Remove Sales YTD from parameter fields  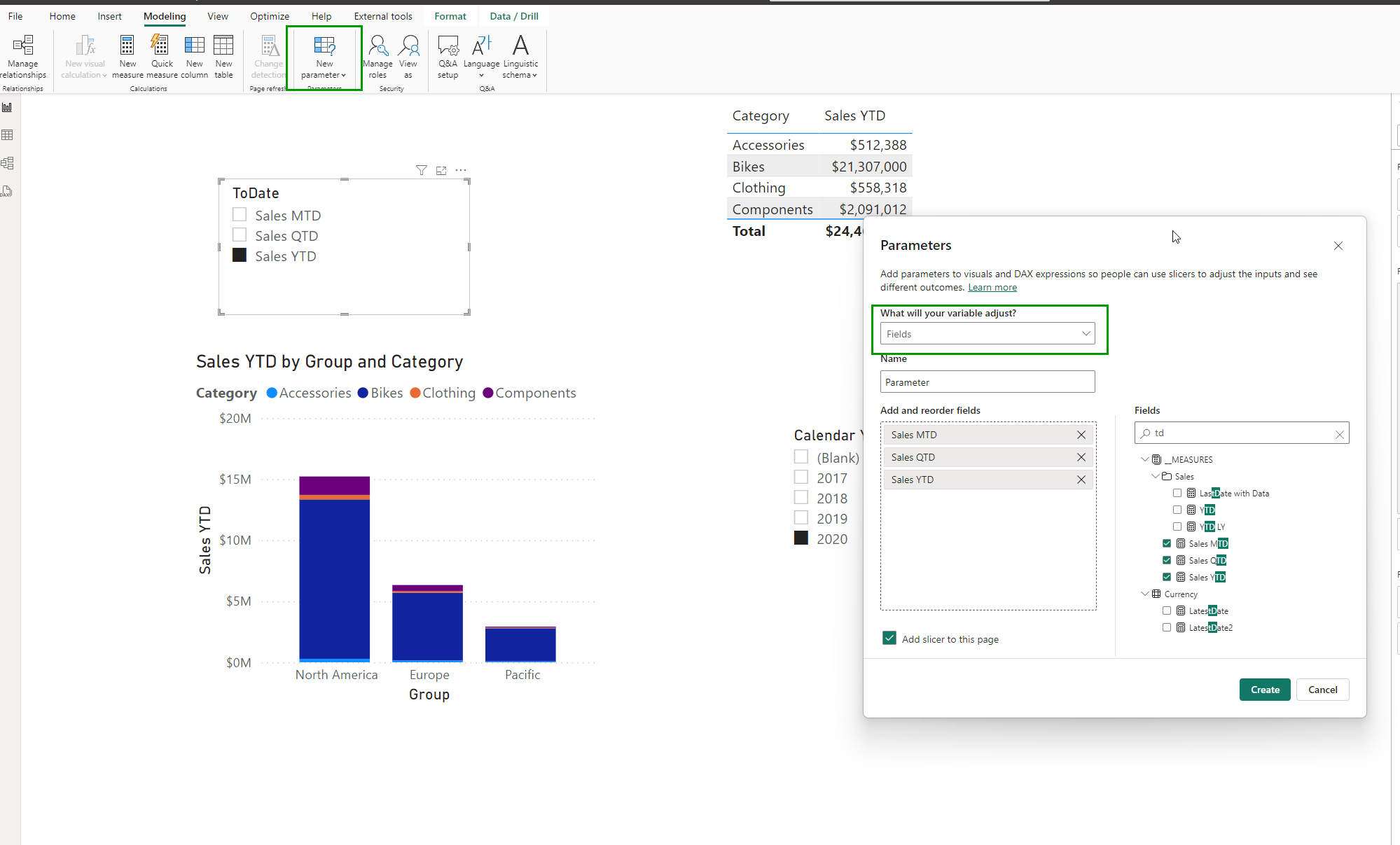point(1081,480)
